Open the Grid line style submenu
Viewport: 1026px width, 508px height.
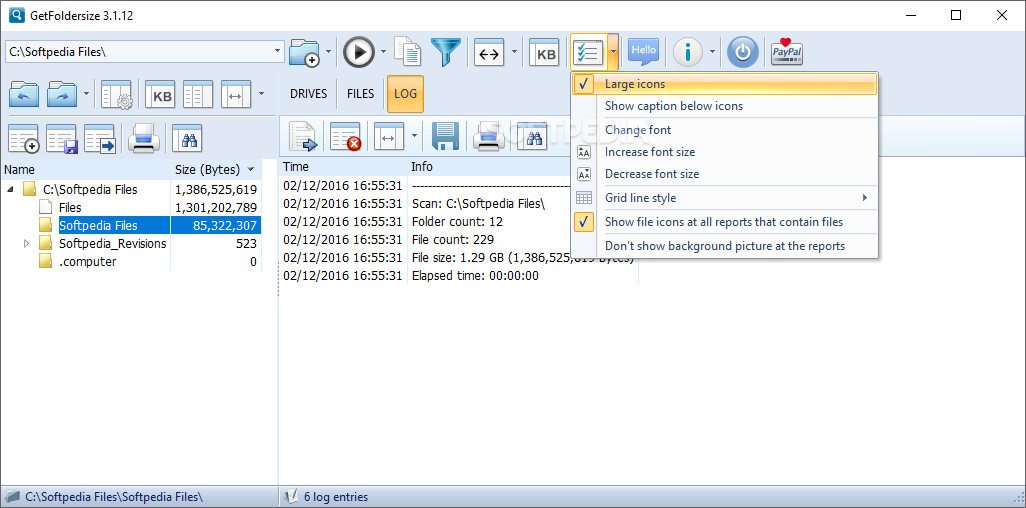(724, 198)
